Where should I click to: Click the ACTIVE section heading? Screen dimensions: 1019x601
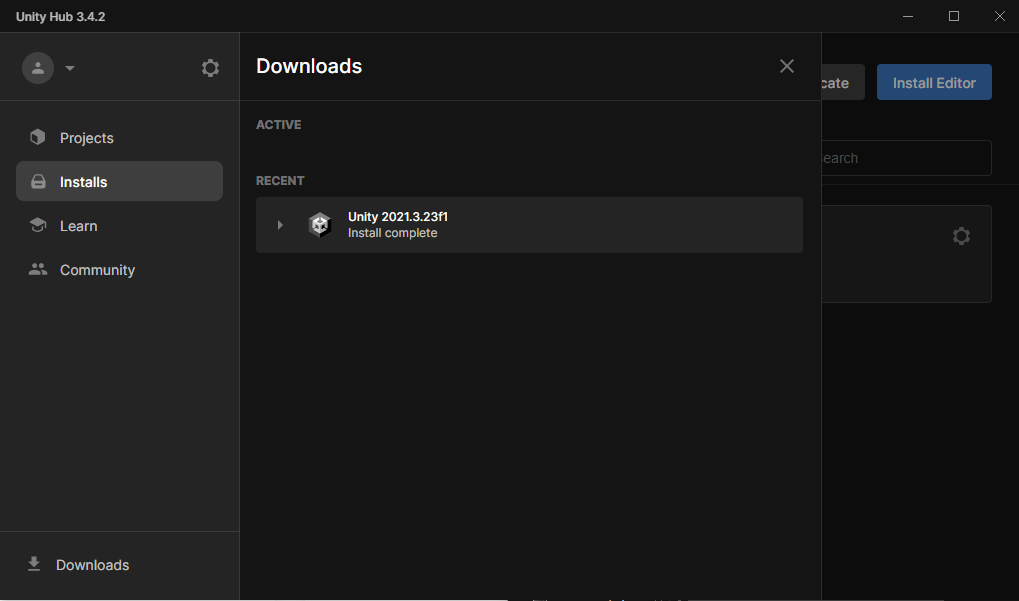(279, 125)
